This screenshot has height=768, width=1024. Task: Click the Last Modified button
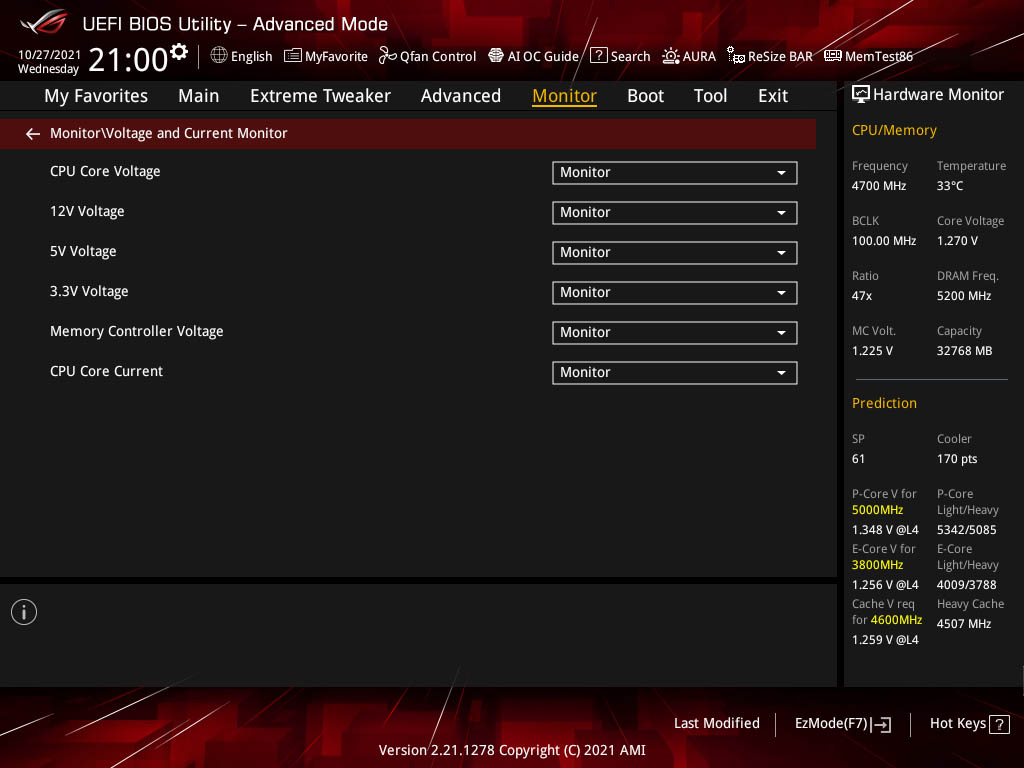[x=716, y=724]
